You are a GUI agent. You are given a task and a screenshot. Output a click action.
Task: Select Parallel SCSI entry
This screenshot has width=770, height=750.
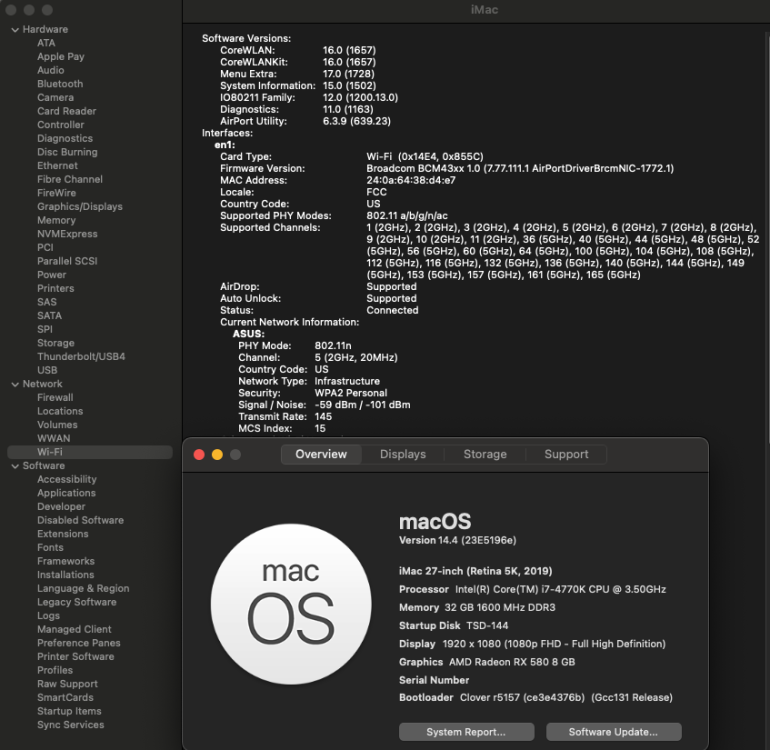67,261
